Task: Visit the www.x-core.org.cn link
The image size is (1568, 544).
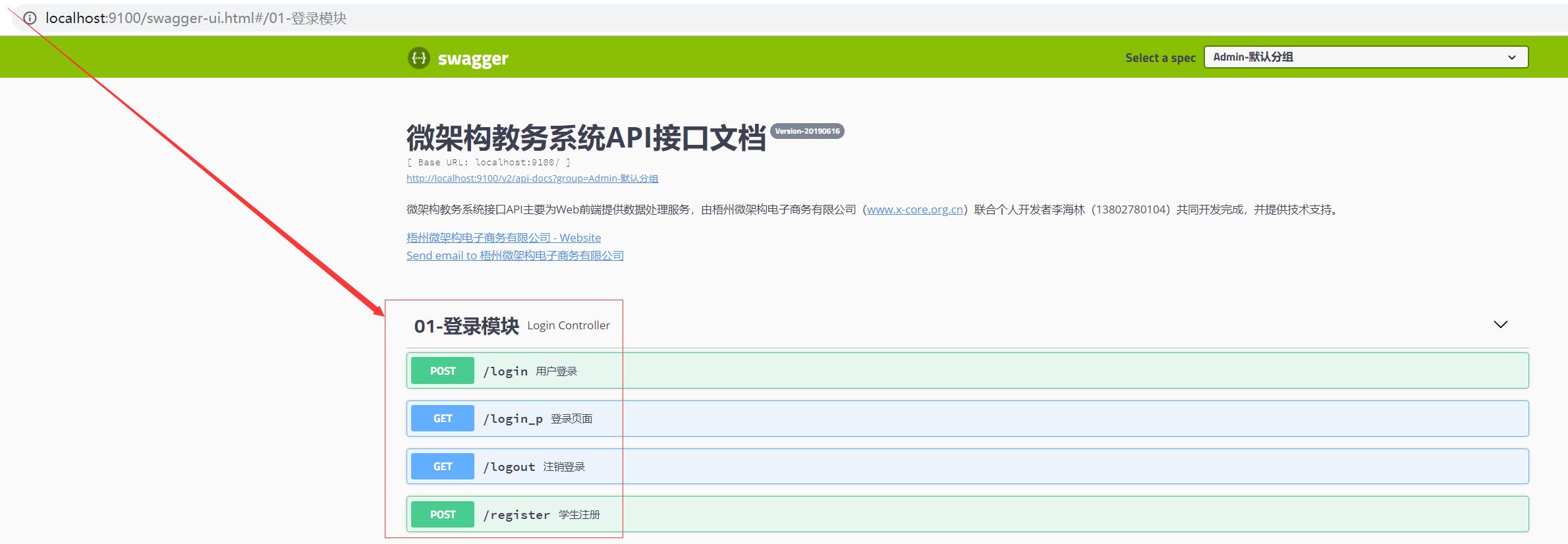Action: click(914, 209)
